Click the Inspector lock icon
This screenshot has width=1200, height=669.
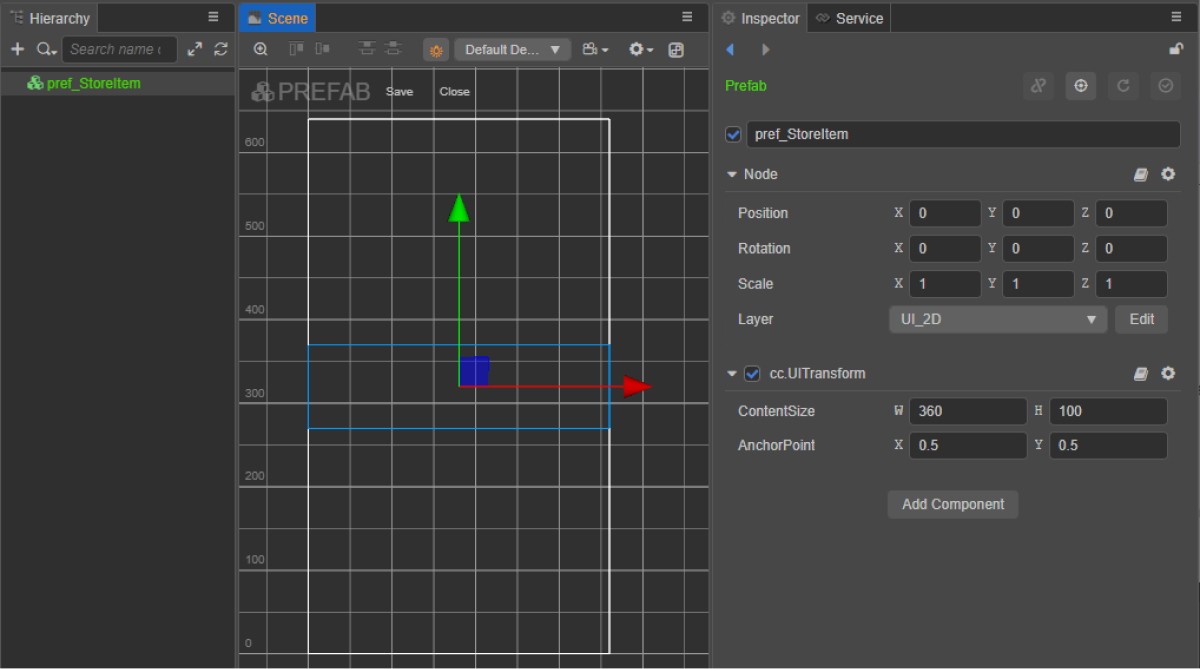pyautogui.click(x=1176, y=49)
